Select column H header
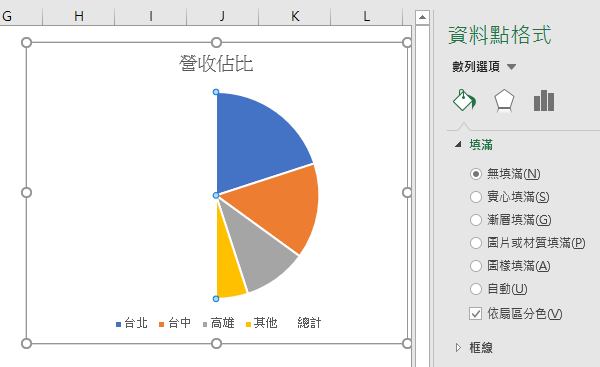 [78, 16]
